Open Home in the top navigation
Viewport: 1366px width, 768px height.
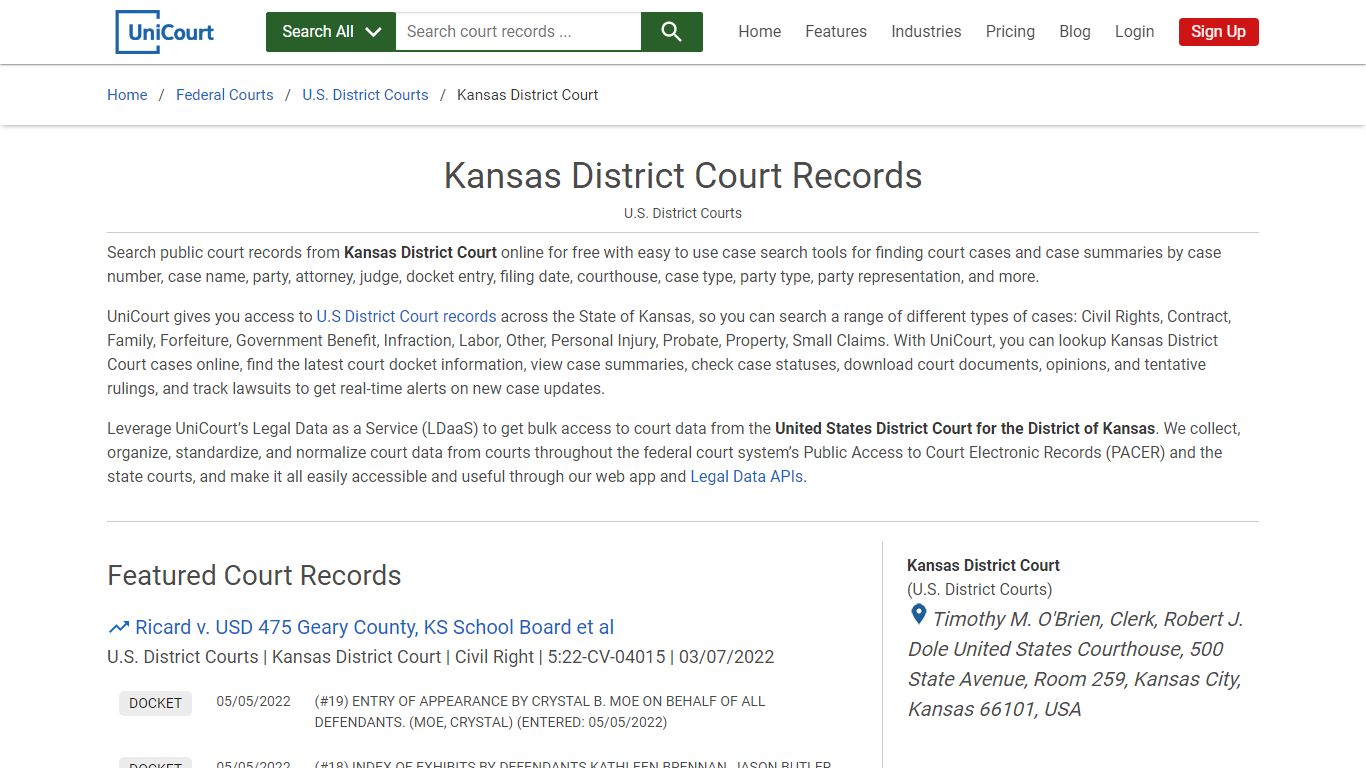[760, 32]
